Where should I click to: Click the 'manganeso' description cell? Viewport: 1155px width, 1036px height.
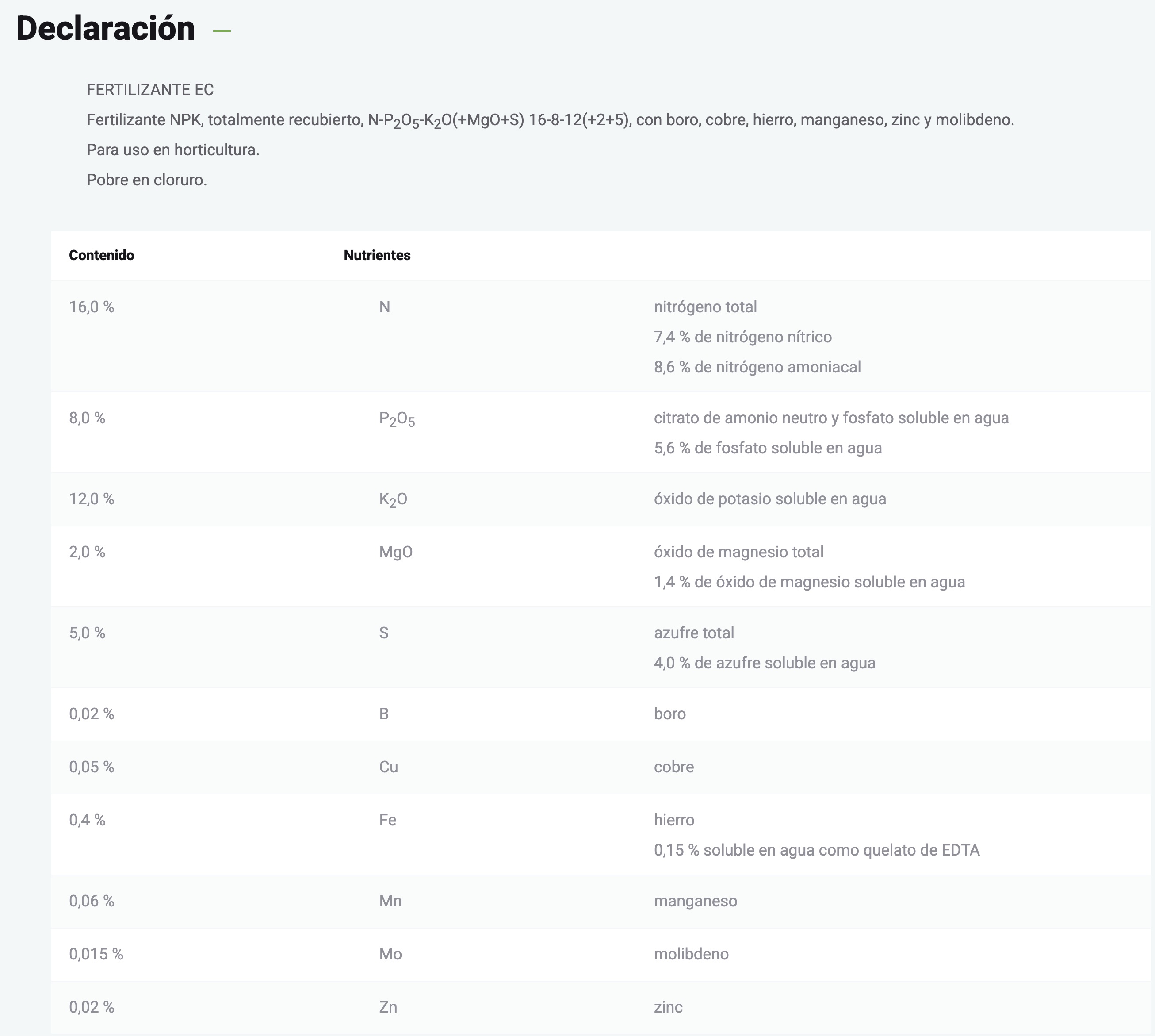695,901
